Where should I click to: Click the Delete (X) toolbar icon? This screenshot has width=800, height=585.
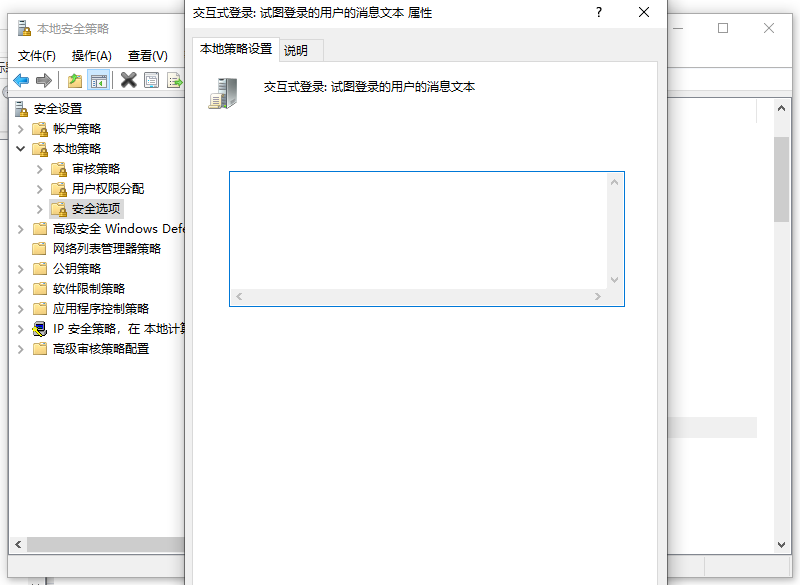(x=128, y=80)
